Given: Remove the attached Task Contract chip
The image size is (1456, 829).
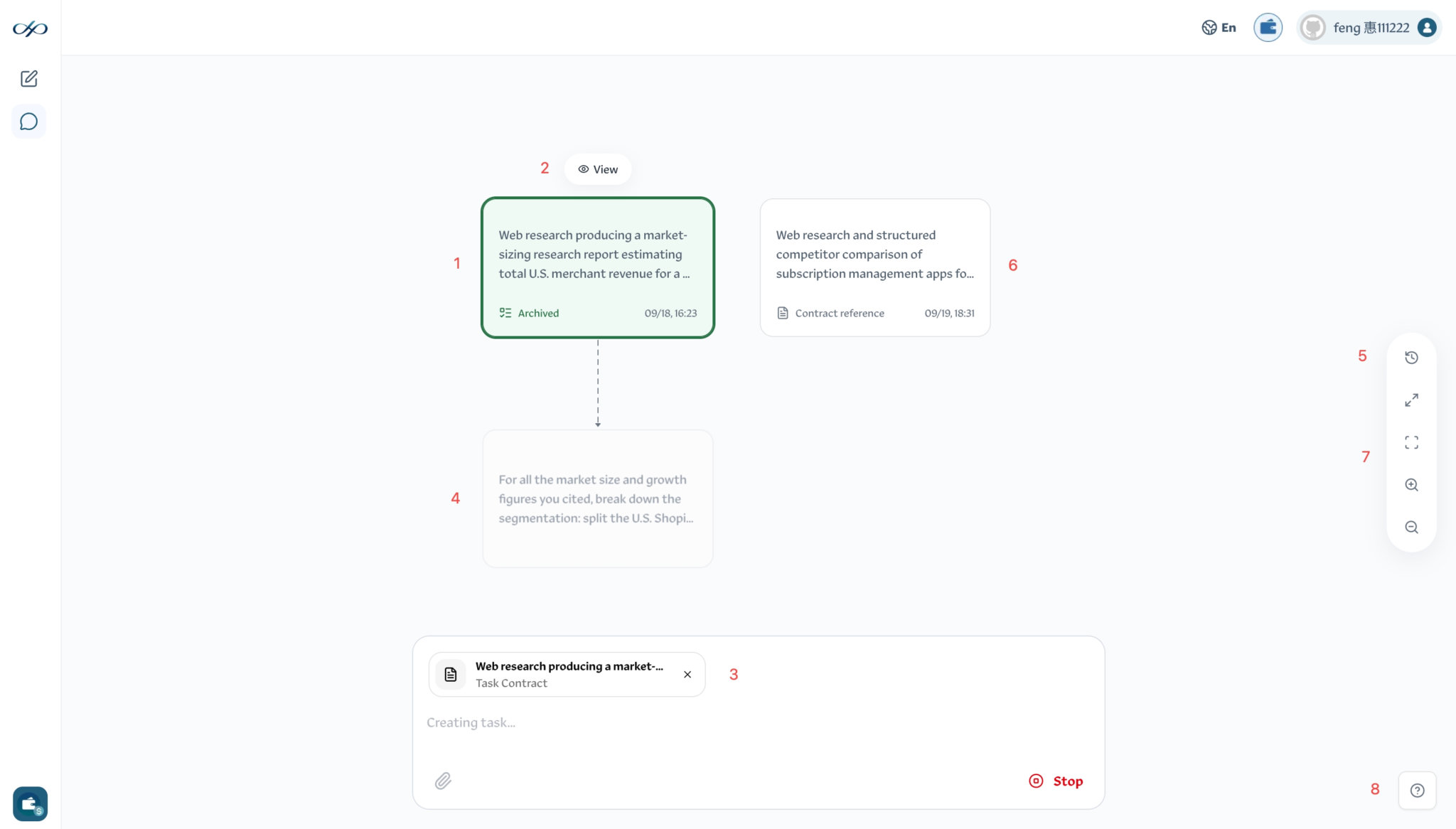Looking at the screenshot, I should tap(687, 675).
